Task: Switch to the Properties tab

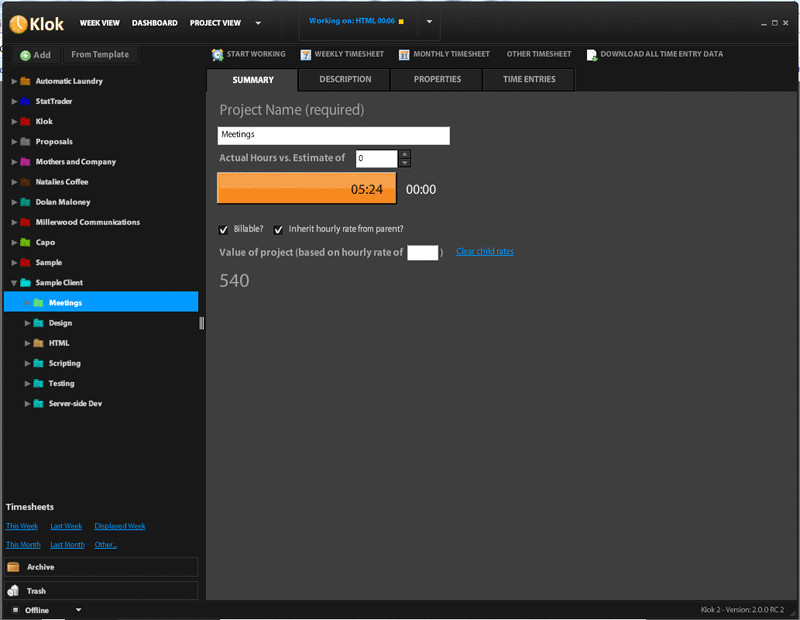Action: tap(437, 80)
